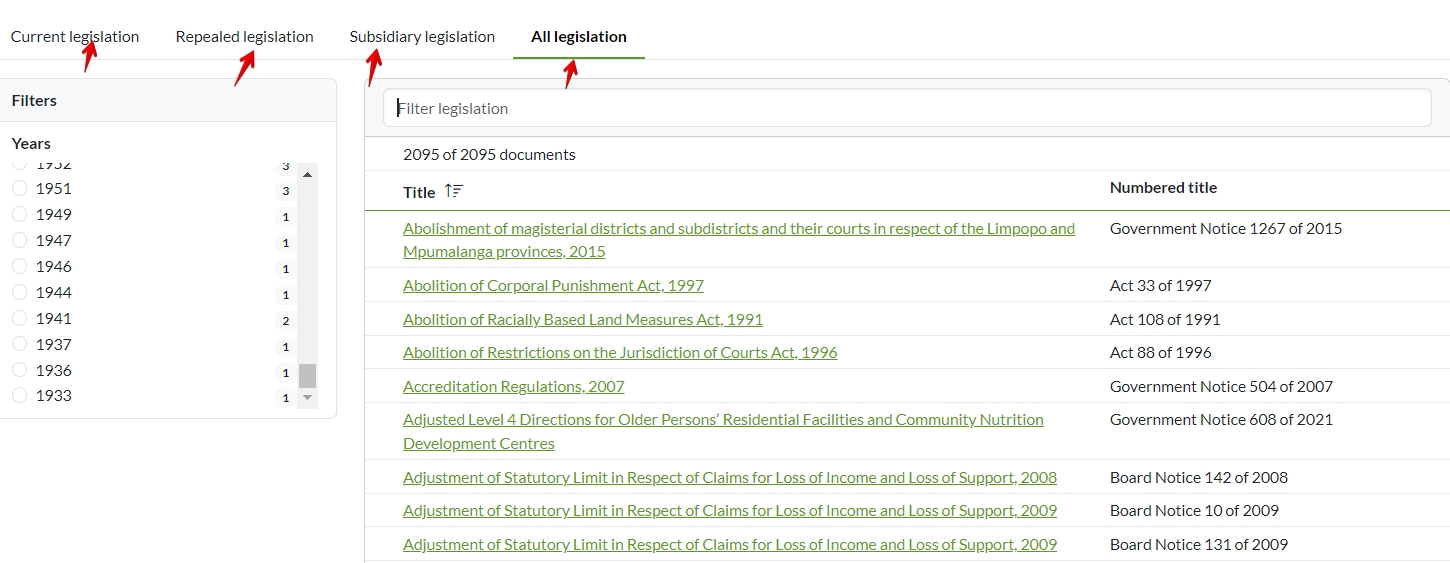View Abolition of Restrictions on Jurisdiction of Courts Act
The height and width of the screenshot is (563, 1450).
(x=619, y=353)
